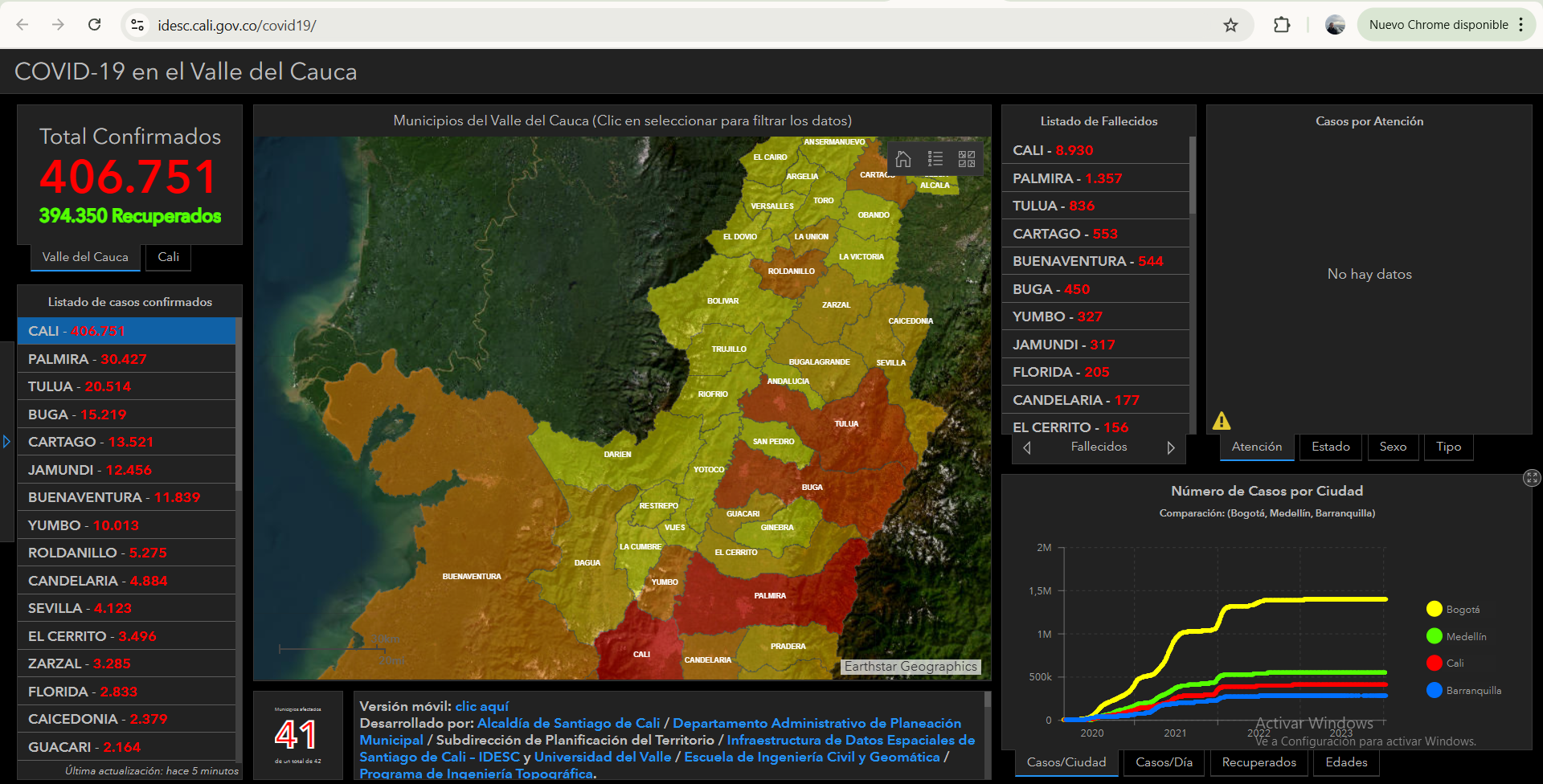Screen dimensions: 1543x784
Task: Toggle the Medellín series in chart legend
Action: tap(1465, 637)
